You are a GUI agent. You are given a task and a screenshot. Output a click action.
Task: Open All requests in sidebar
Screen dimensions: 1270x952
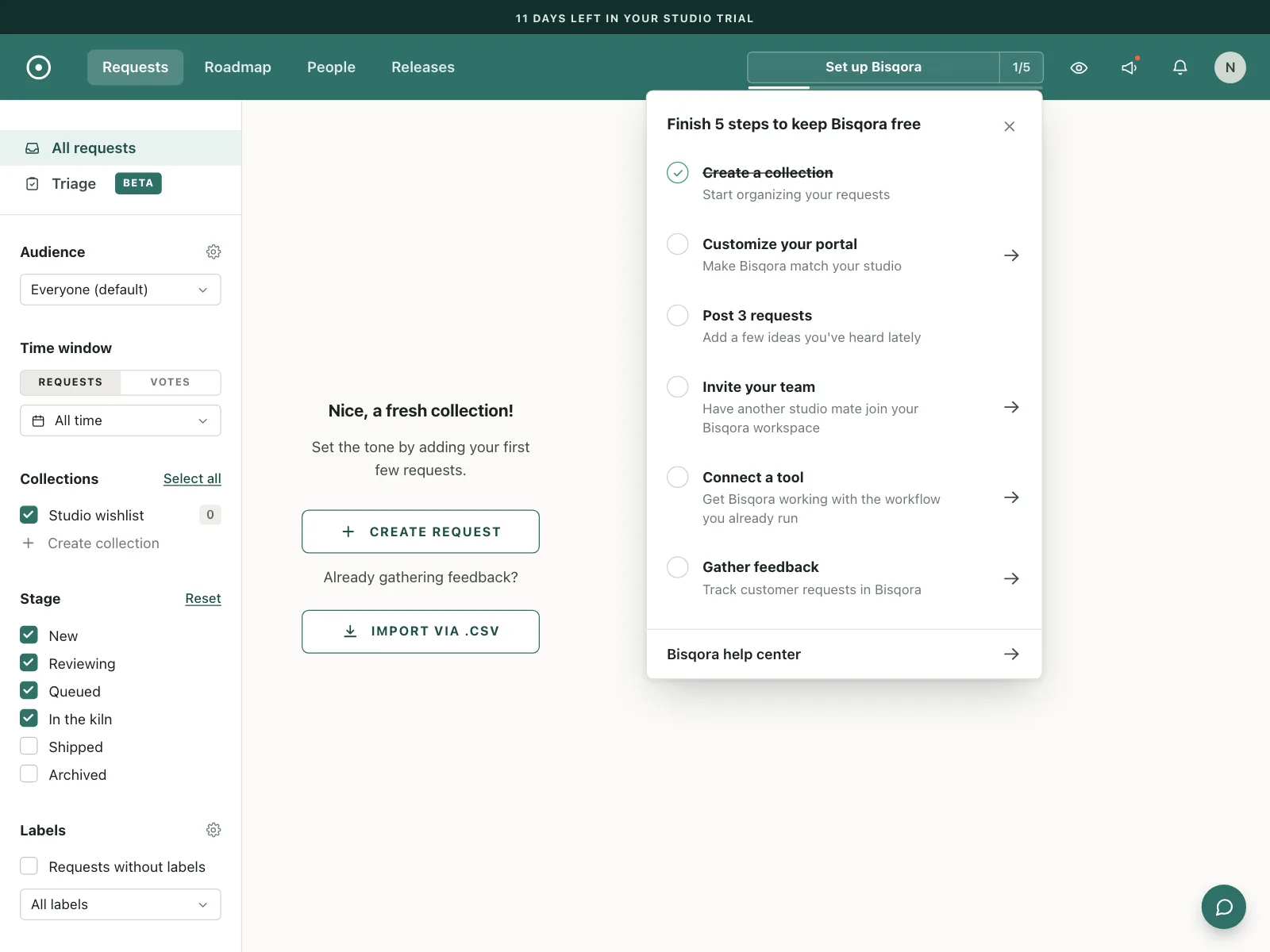(121, 148)
